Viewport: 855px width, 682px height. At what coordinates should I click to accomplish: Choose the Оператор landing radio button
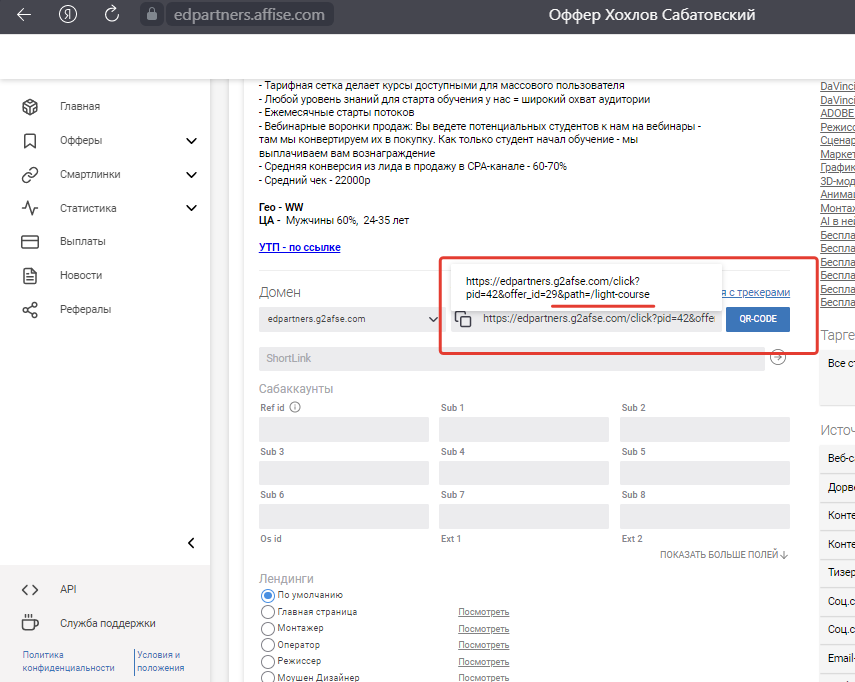pos(267,645)
